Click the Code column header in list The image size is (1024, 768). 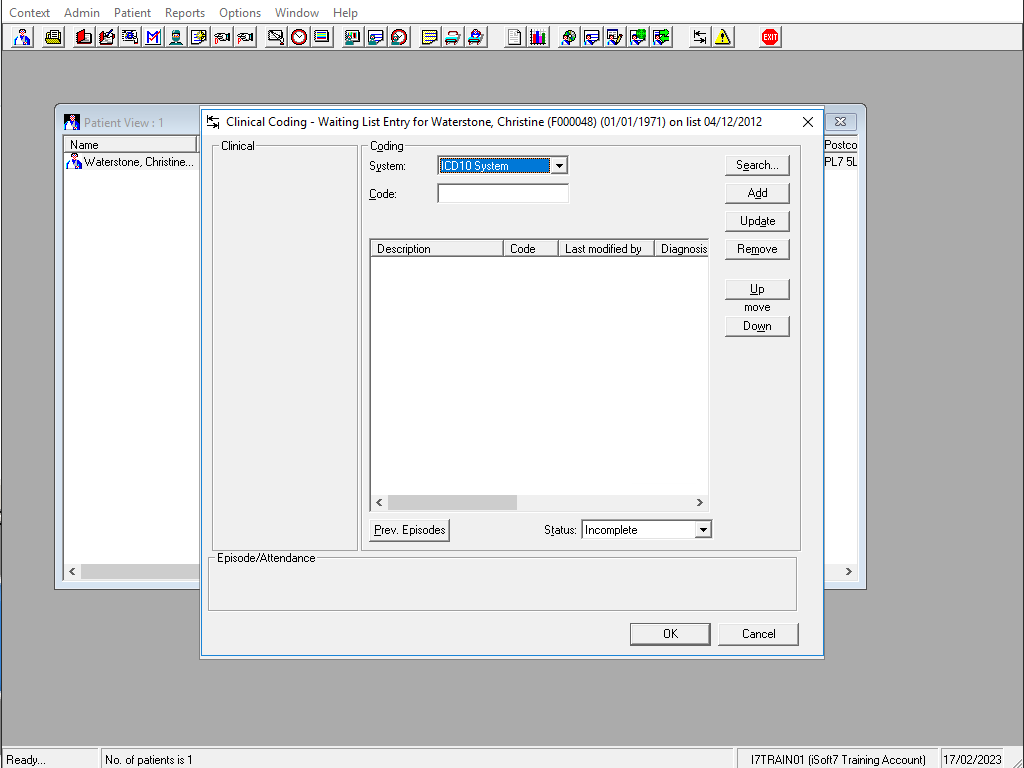click(x=531, y=249)
